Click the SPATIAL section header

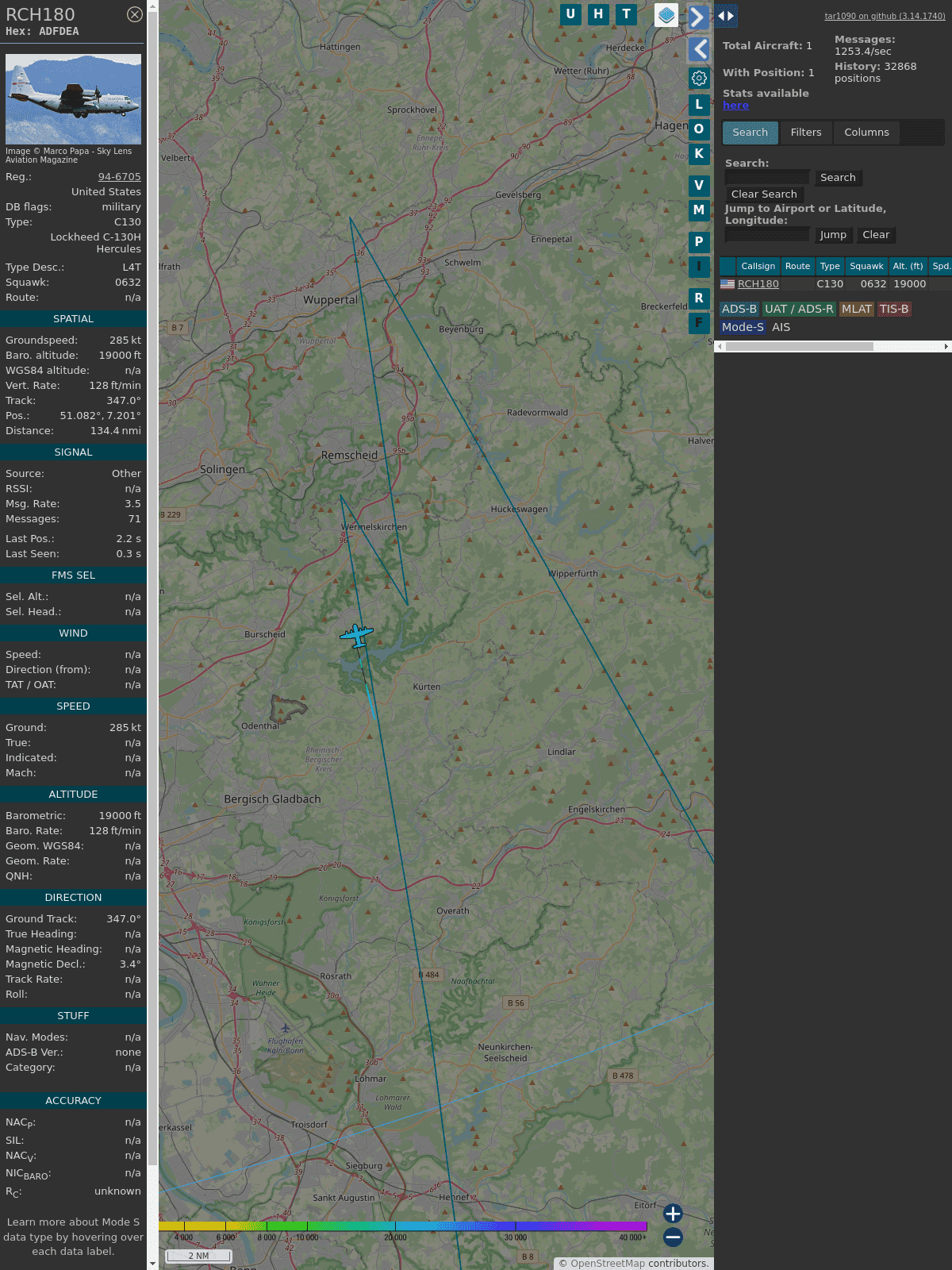click(x=73, y=319)
